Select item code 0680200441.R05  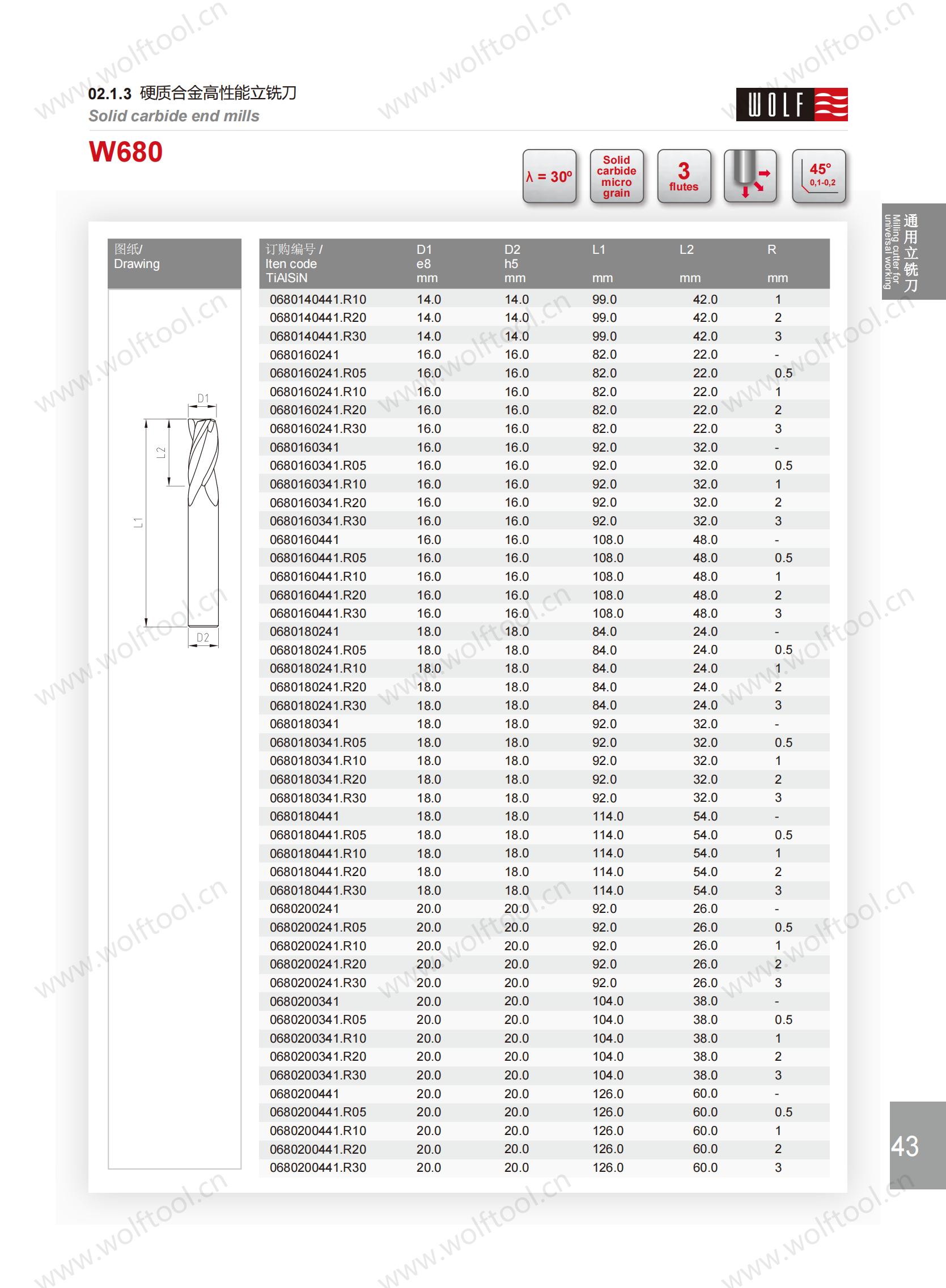[318, 1112]
